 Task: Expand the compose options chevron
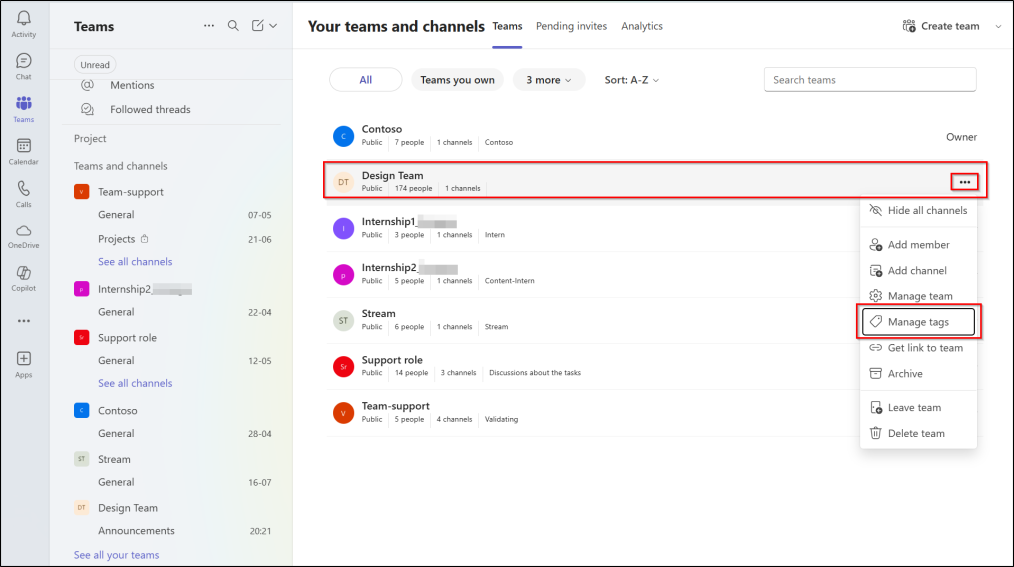pos(274,26)
